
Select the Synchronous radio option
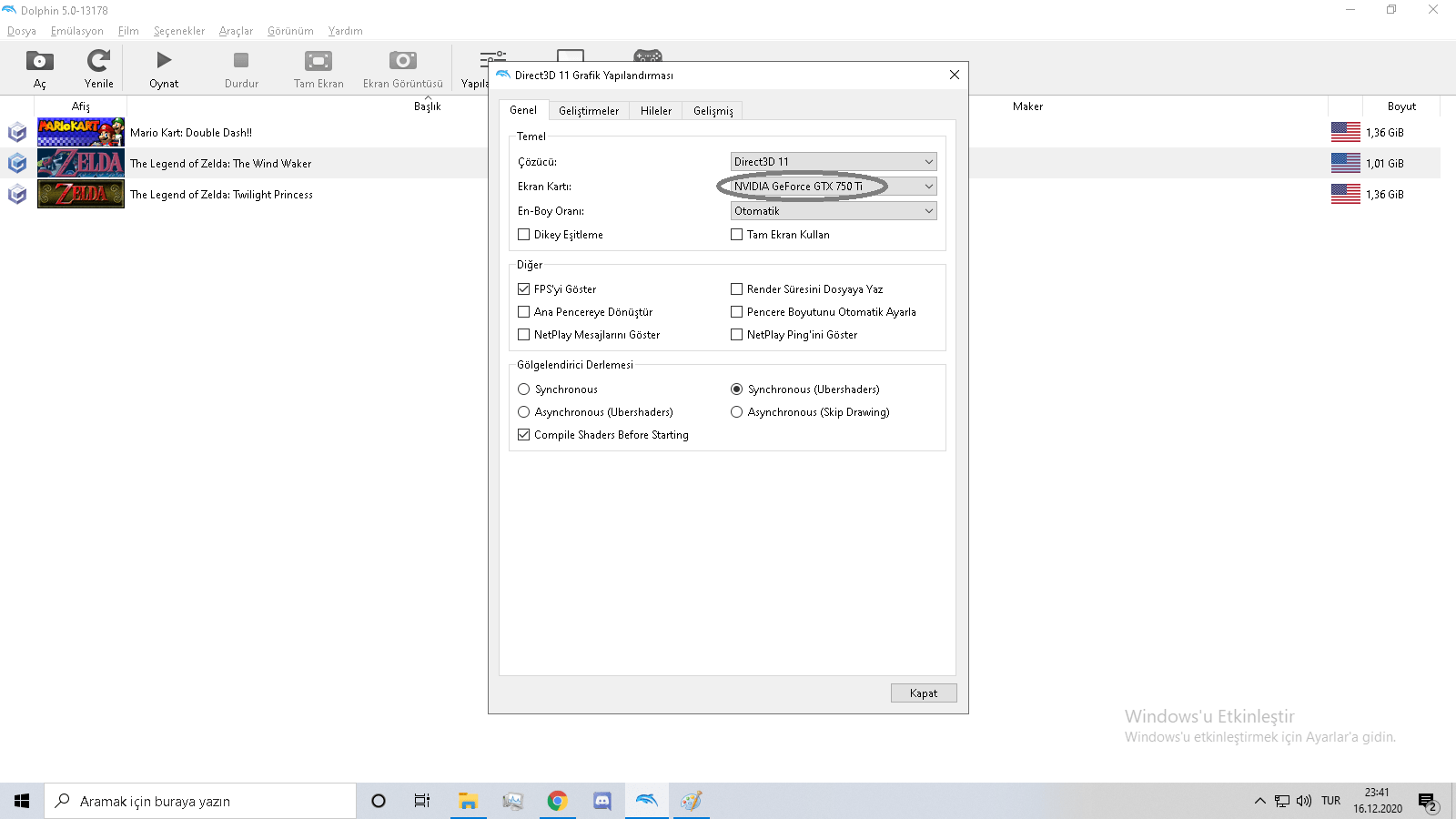tap(524, 389)
